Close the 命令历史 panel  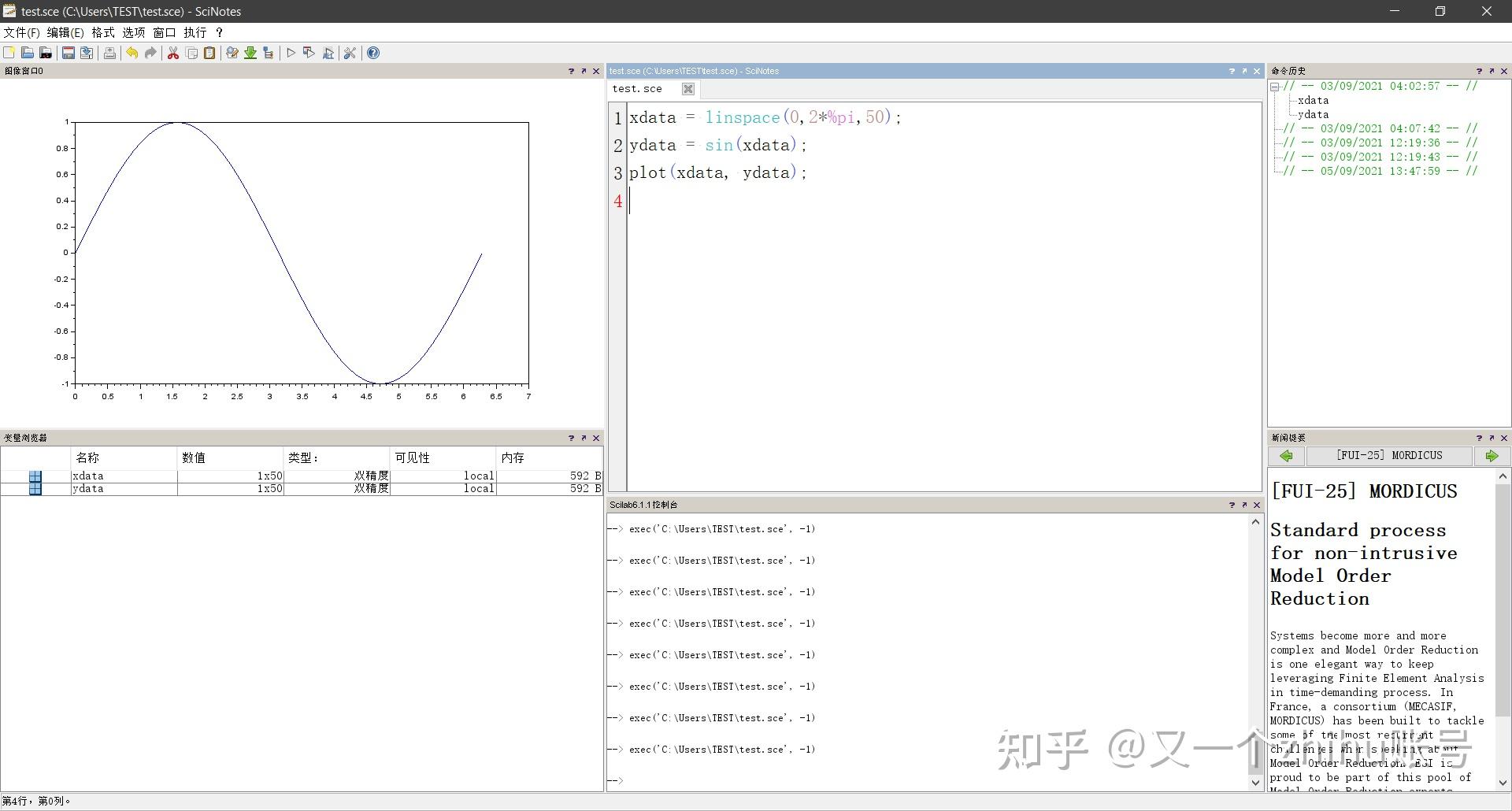1504,71
